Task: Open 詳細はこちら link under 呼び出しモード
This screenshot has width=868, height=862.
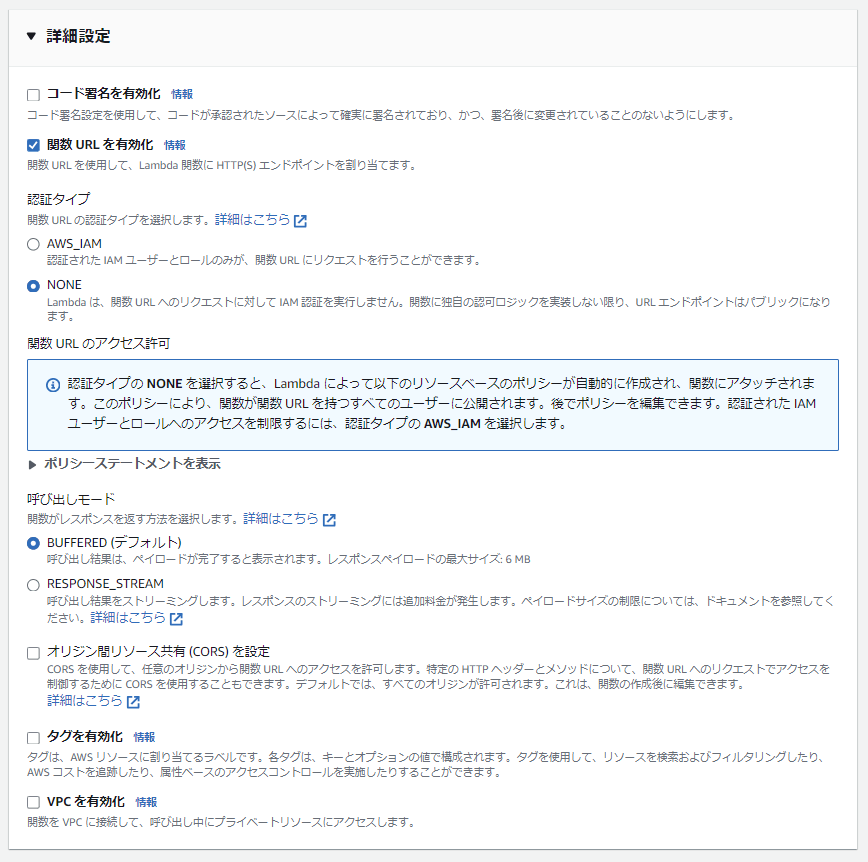Action: pos(281,519)
